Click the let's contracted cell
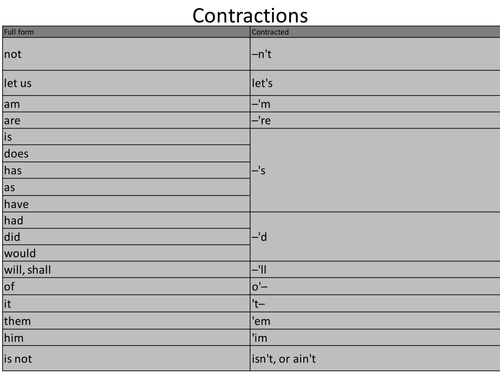 [375, 83]
